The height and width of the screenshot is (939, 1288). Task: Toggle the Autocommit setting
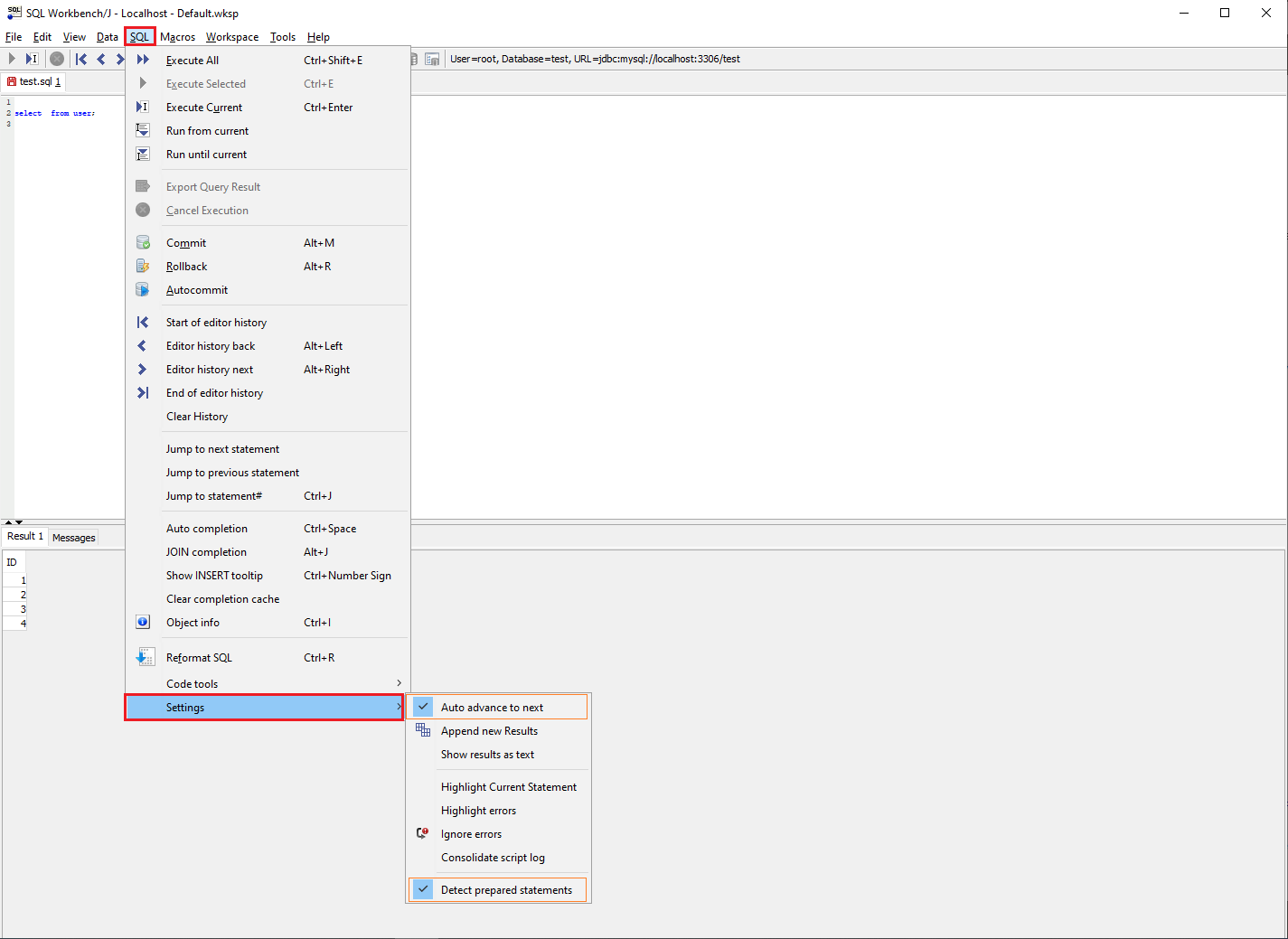(268, 289)
